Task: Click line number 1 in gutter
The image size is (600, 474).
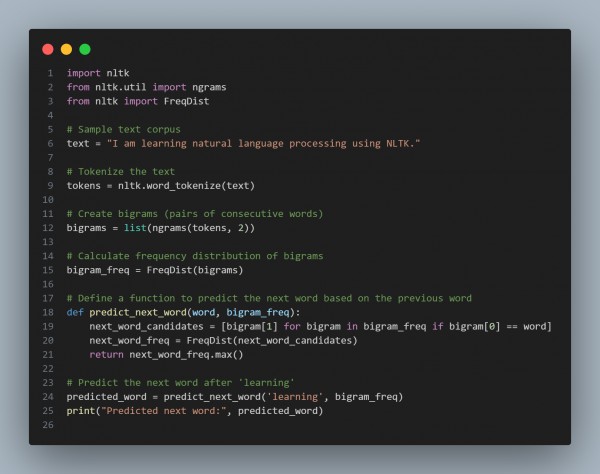Action: (x=50, y=73)
